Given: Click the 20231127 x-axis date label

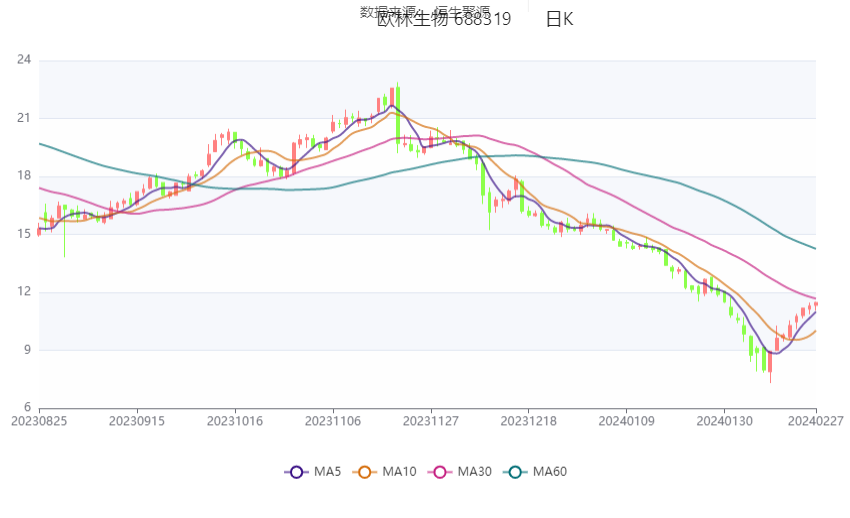Looking at the screenshot, I should [x=432, y=422].
